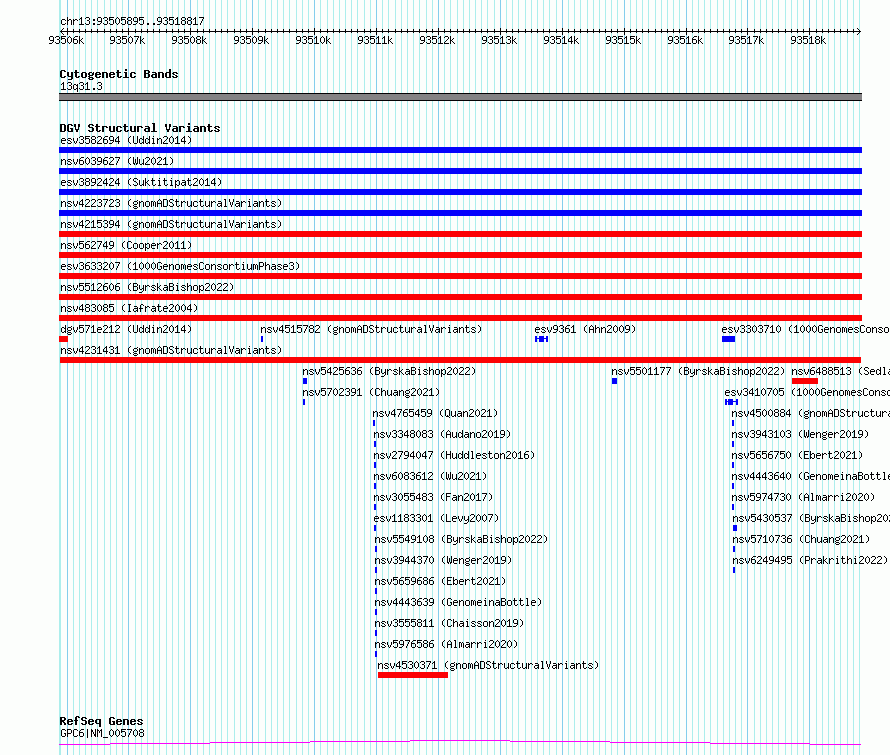This screenshot has width=890, height=755.
Task: Open the nsv5656750 (Ebert2021) label
Action: pos(797,455)
